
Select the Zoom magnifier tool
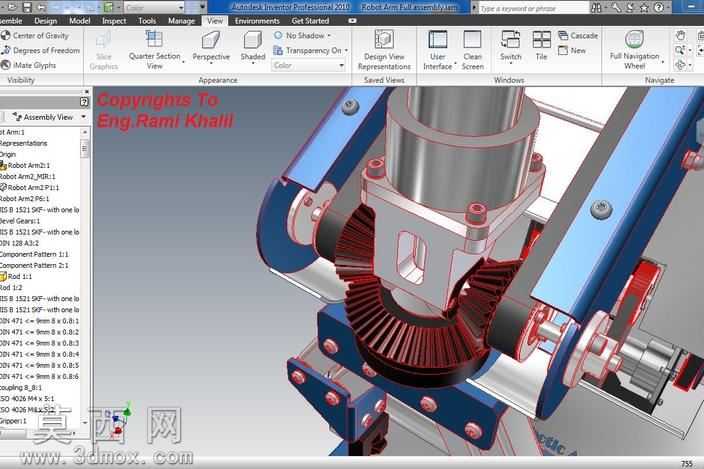[680, 50]
